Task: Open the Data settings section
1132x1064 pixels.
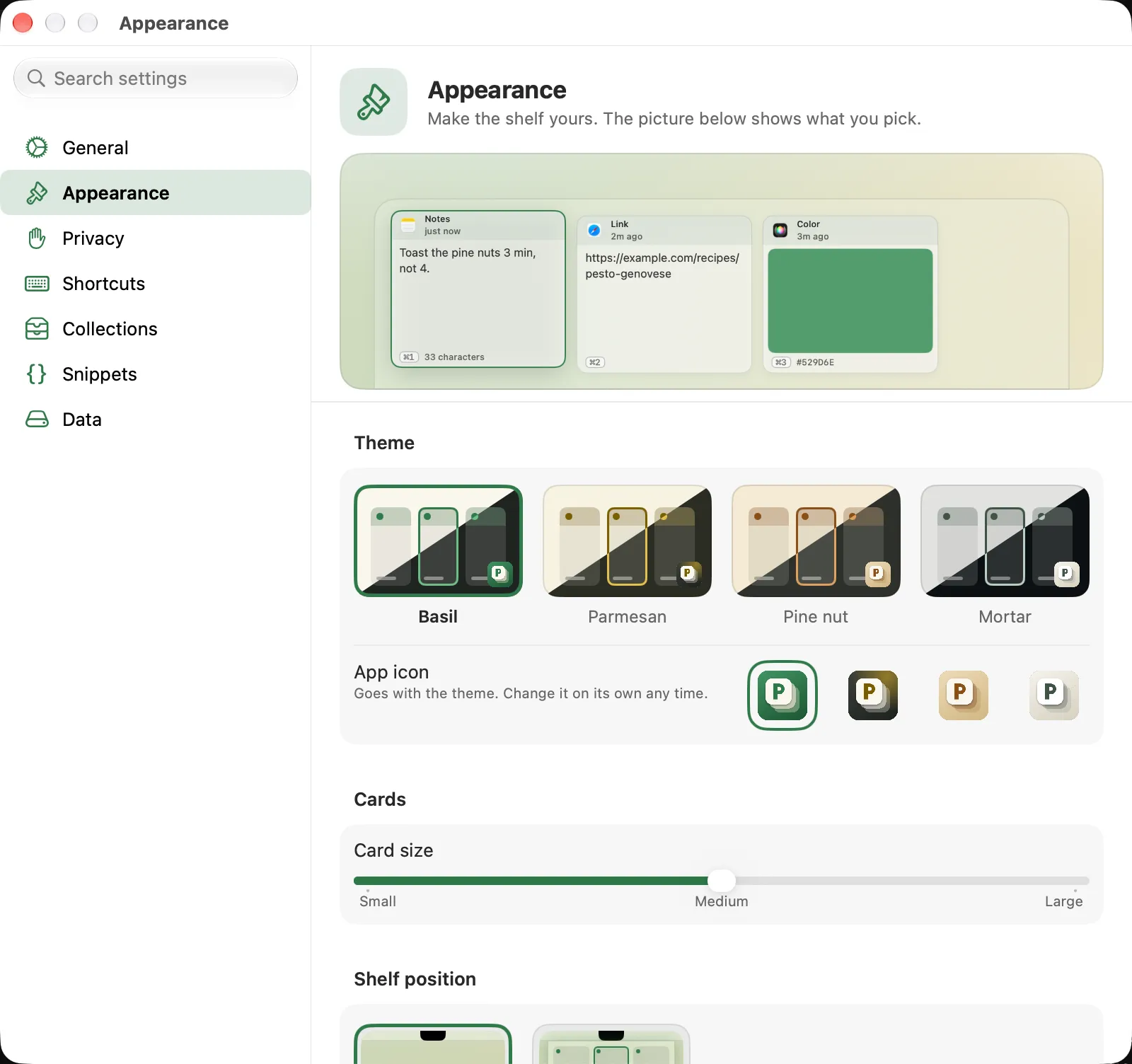Action: point(156,419)
